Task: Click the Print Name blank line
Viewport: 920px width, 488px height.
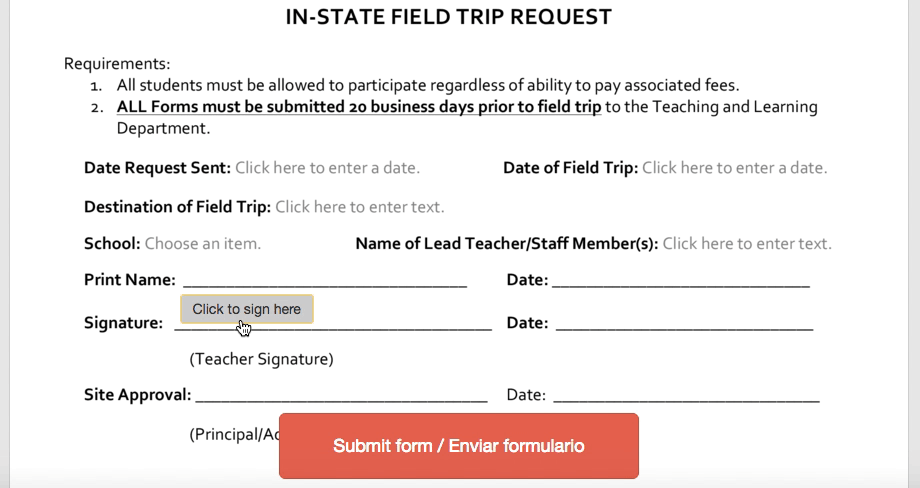Action: click(325, 281)
